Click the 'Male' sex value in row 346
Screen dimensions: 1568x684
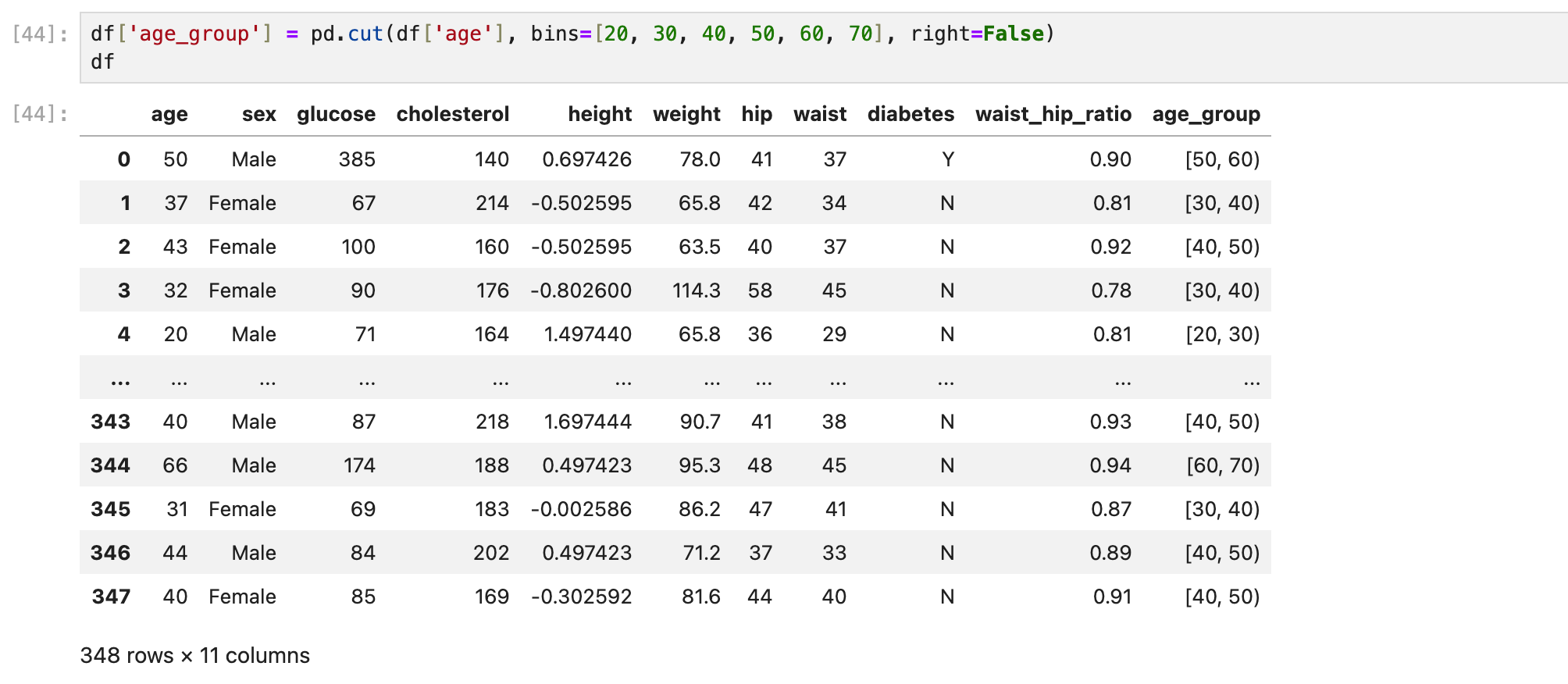(254, 553)
